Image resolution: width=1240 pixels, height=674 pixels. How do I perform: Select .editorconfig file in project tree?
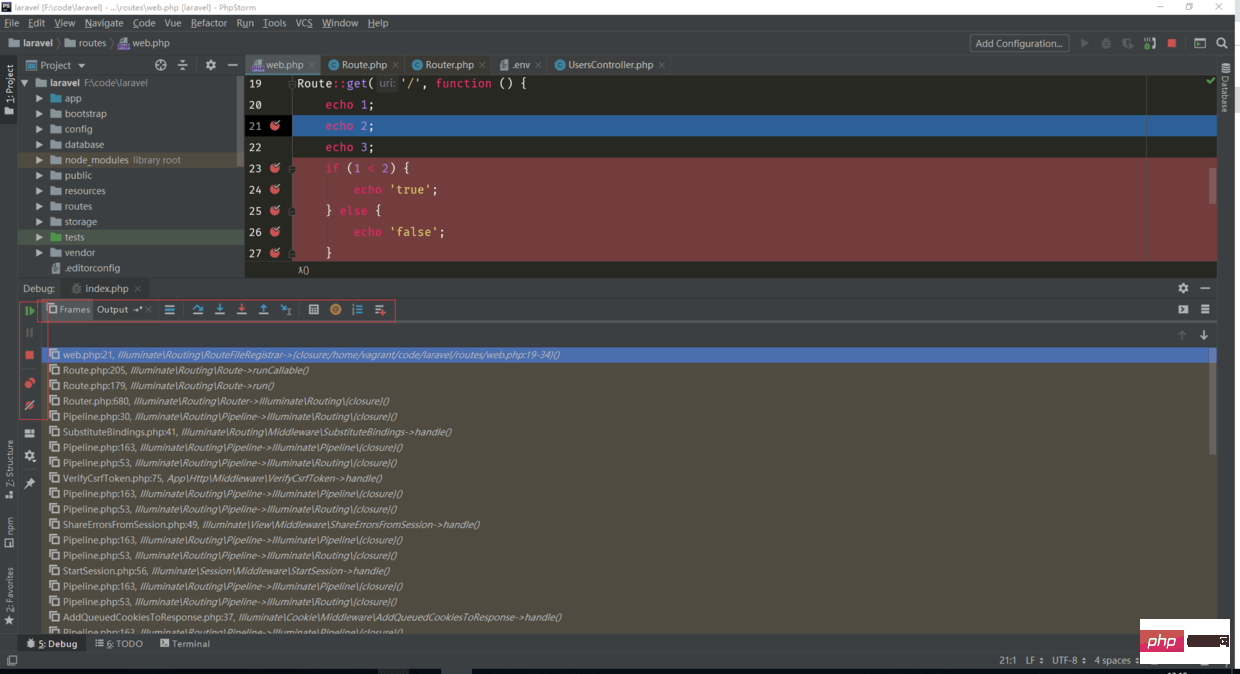[x=85, y=268]
